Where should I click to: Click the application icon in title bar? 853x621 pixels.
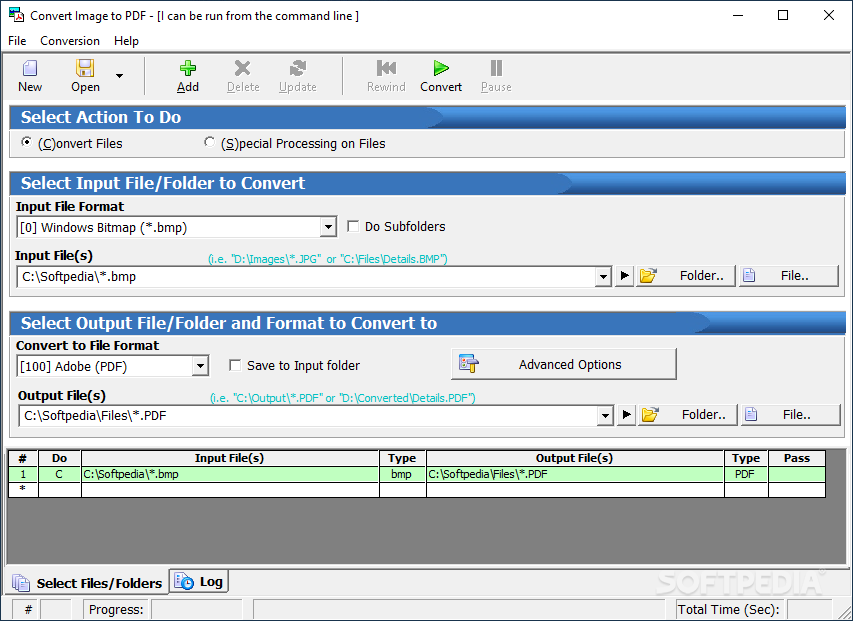click(16, 15)
